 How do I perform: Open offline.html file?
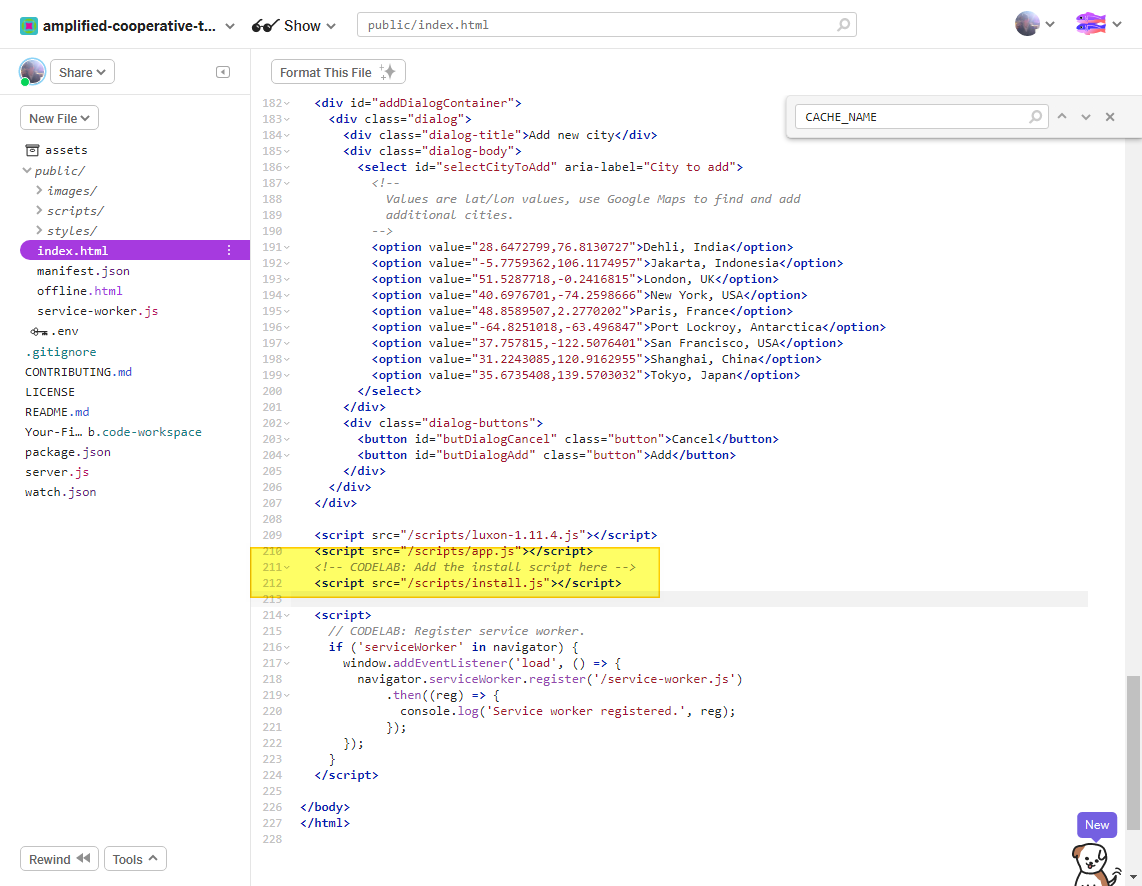coord(79,290)
